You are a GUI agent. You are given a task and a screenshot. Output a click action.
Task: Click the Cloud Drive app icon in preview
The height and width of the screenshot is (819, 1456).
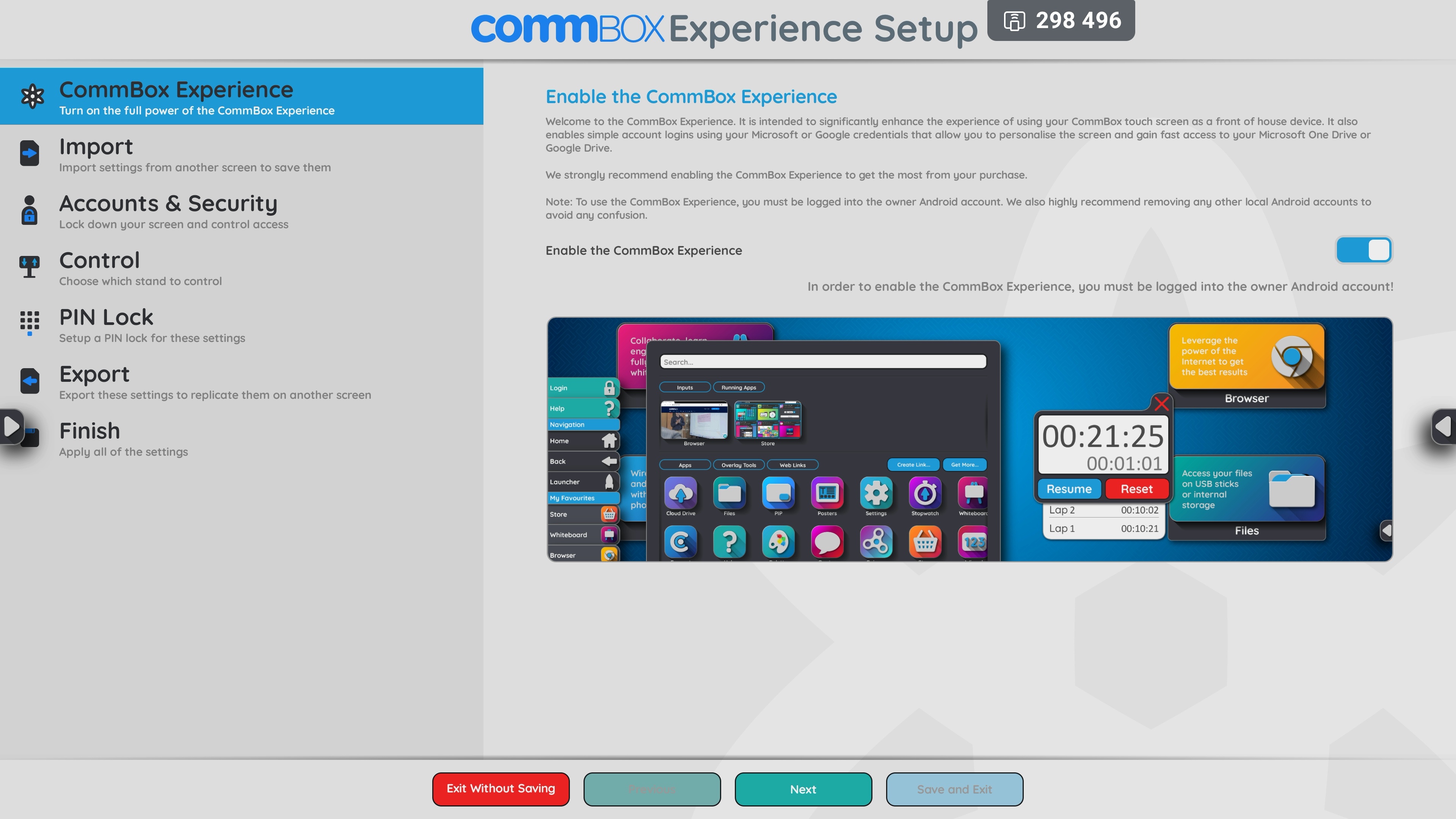(x=681, y=493)
